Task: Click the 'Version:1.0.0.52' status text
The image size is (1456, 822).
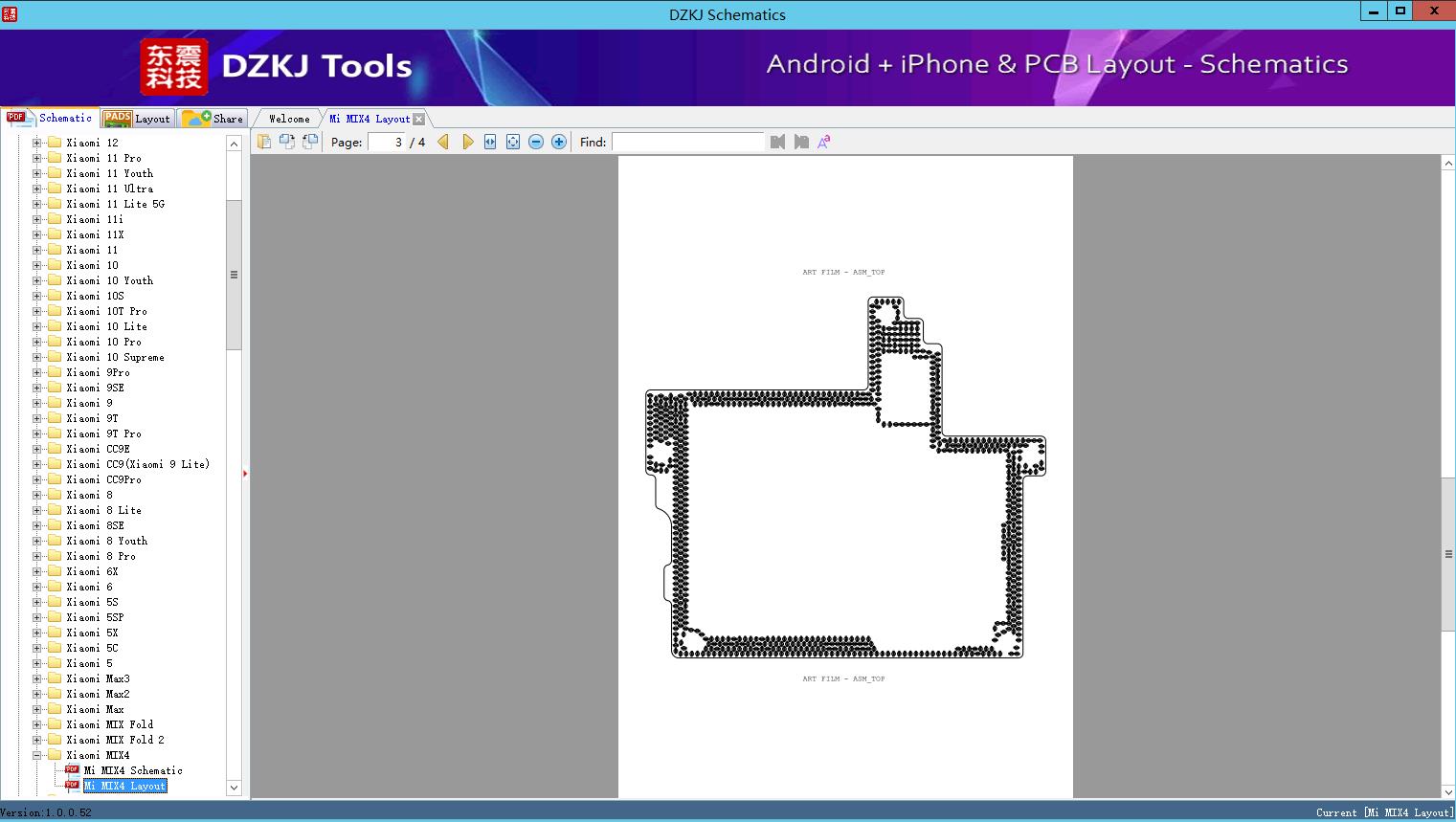Action: [46, 812]
